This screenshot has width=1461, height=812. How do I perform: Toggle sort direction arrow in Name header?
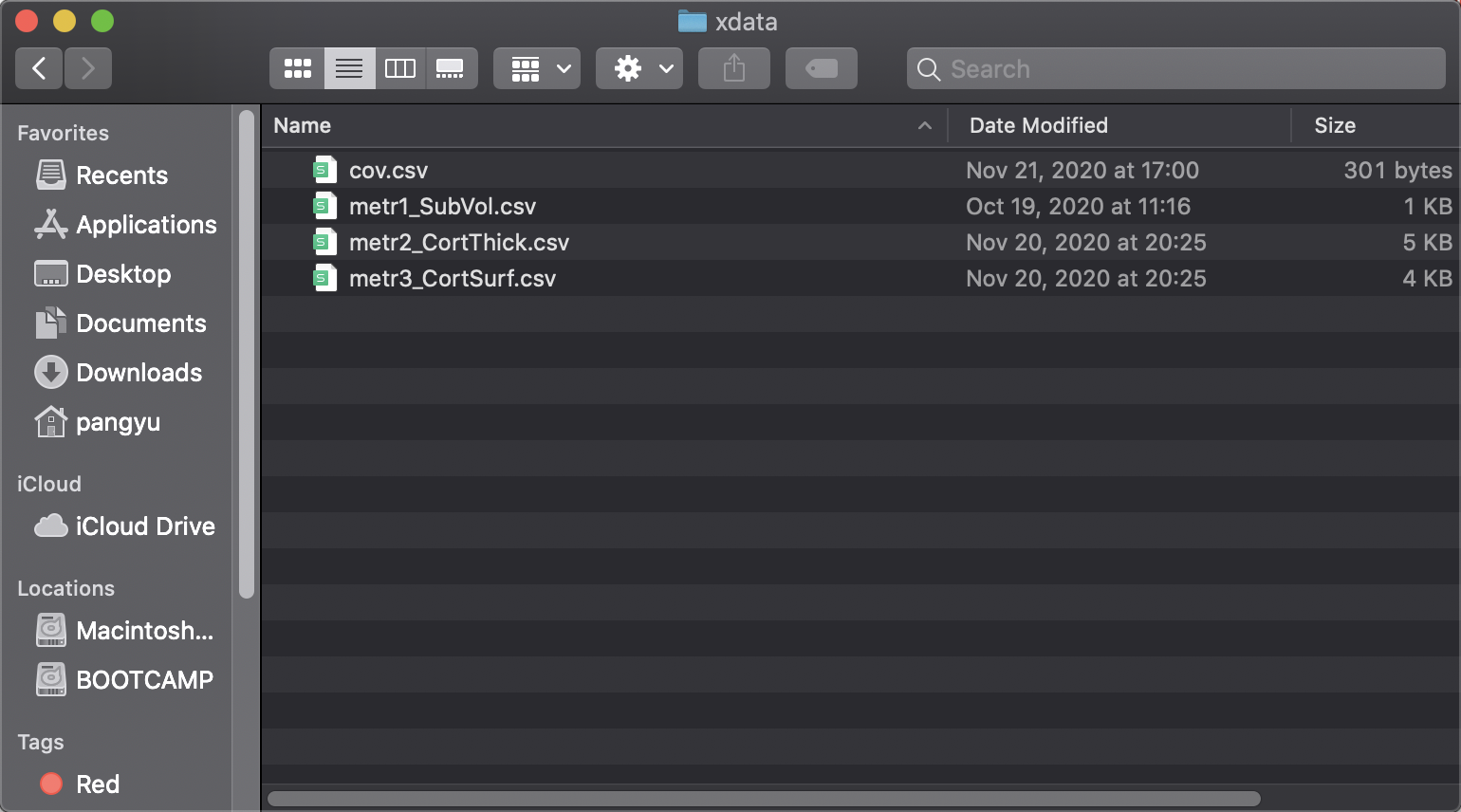click(925, 125)
